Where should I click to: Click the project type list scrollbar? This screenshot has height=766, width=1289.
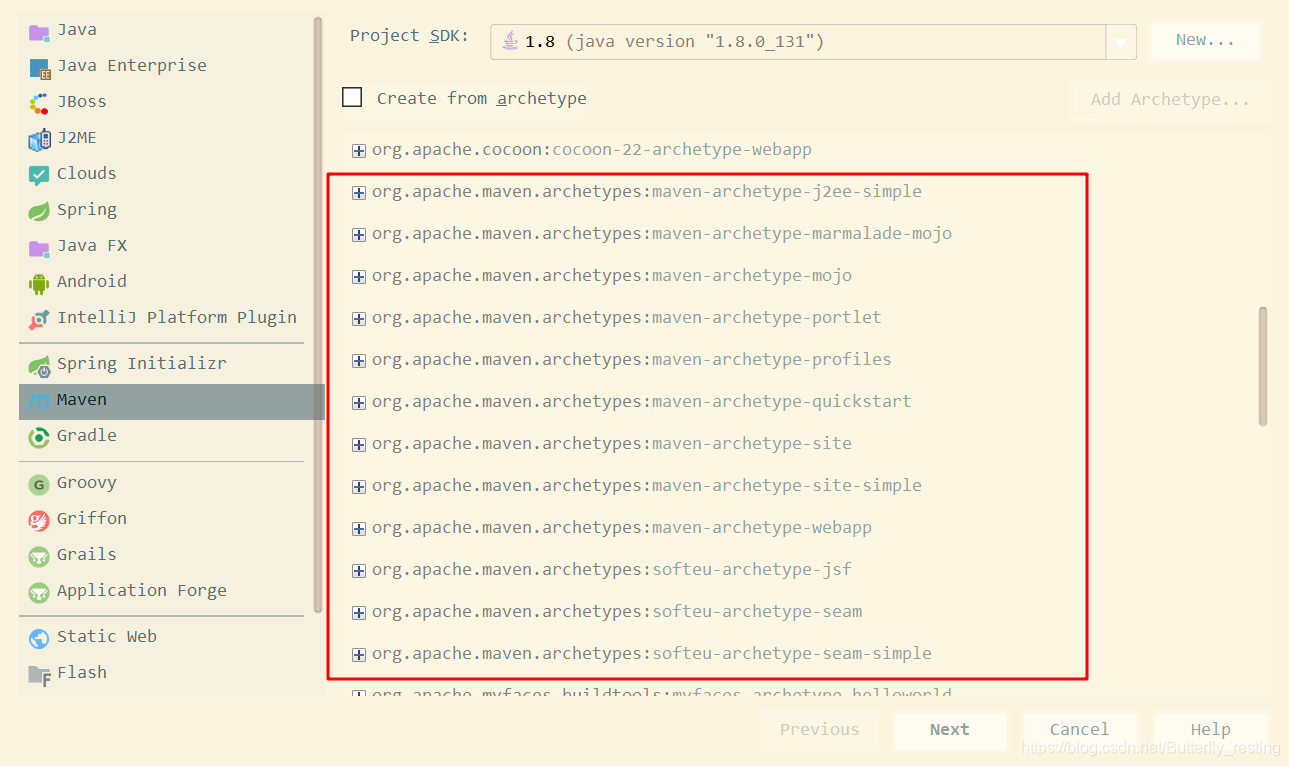318,313
